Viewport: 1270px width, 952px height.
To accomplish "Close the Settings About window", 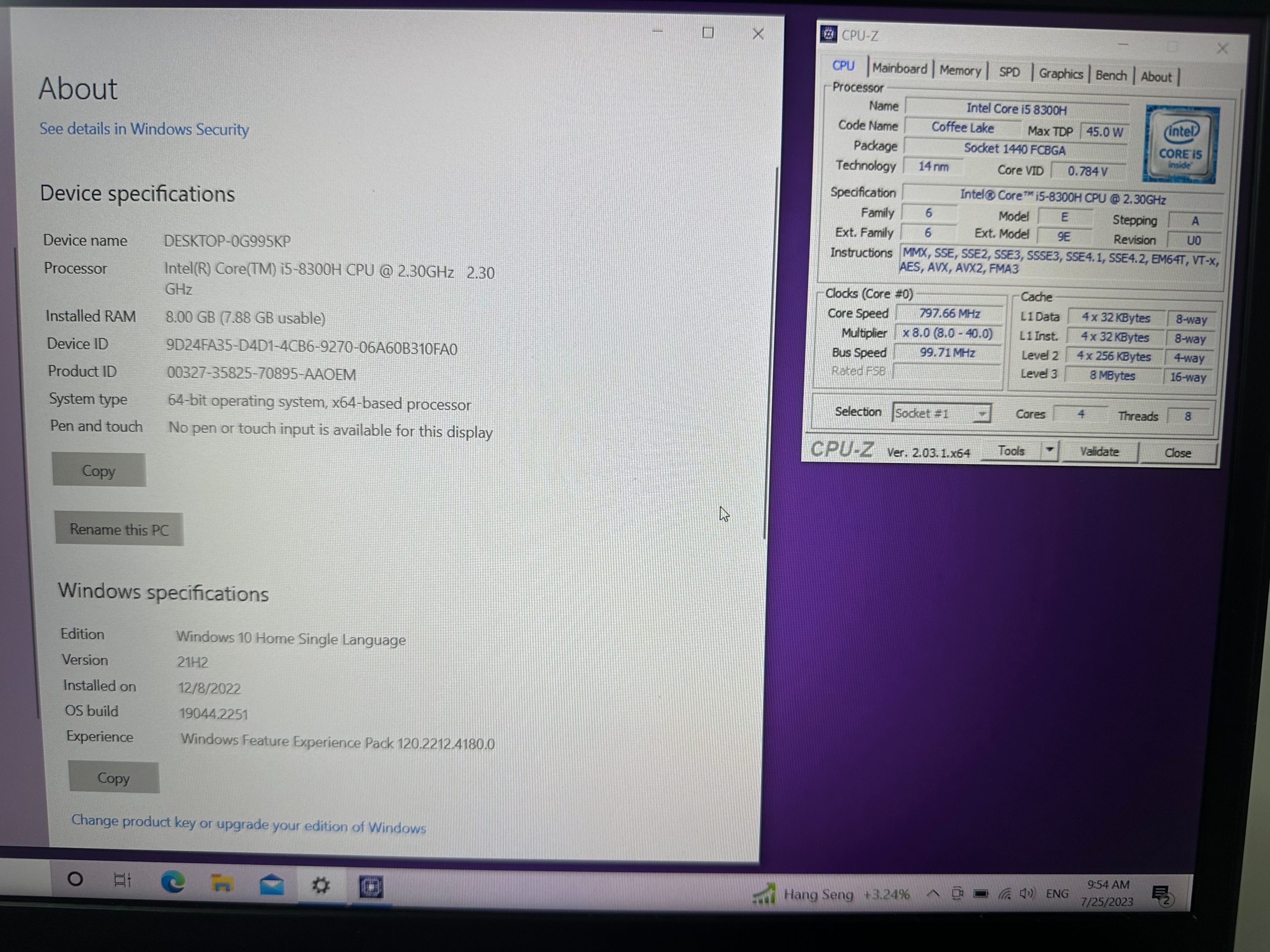I will [758, 34].
